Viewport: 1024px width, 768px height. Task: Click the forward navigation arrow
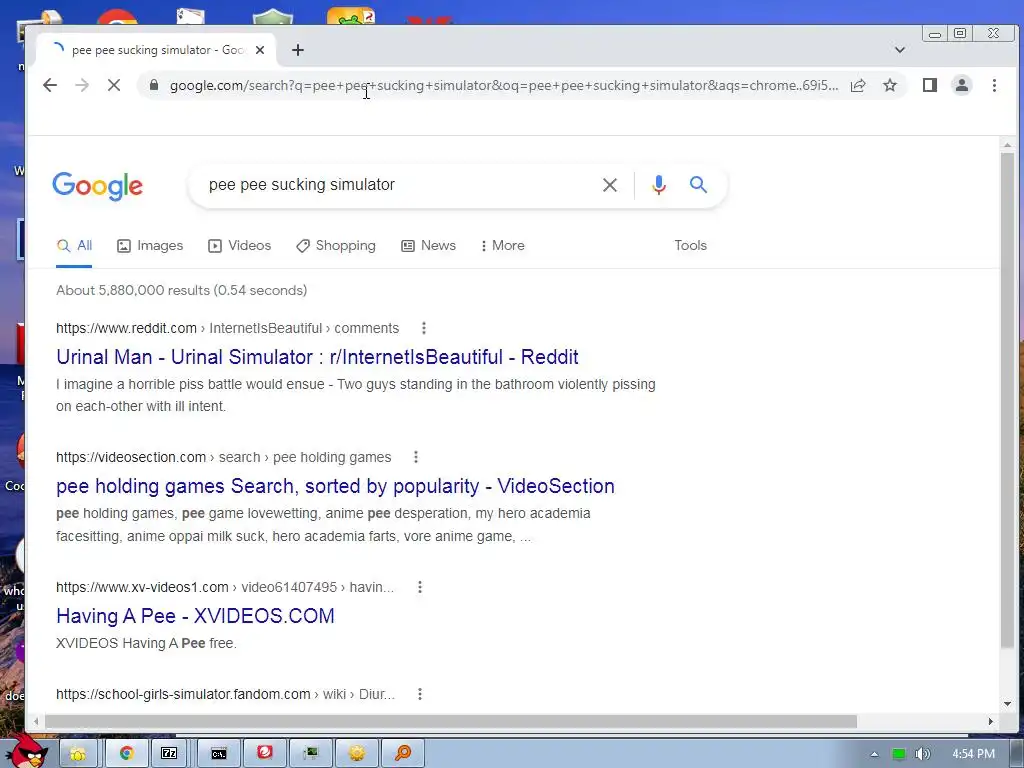click(x=82, y=86)
